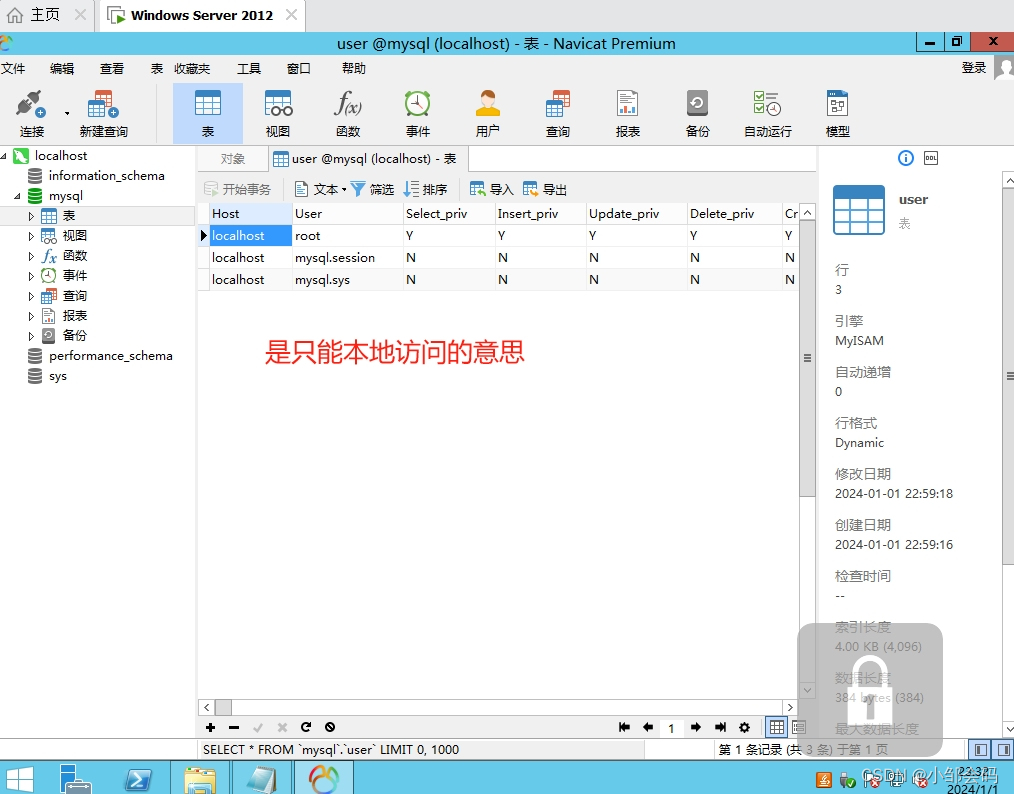
Task: Open the paging settings gear icon
Action: 744,727
